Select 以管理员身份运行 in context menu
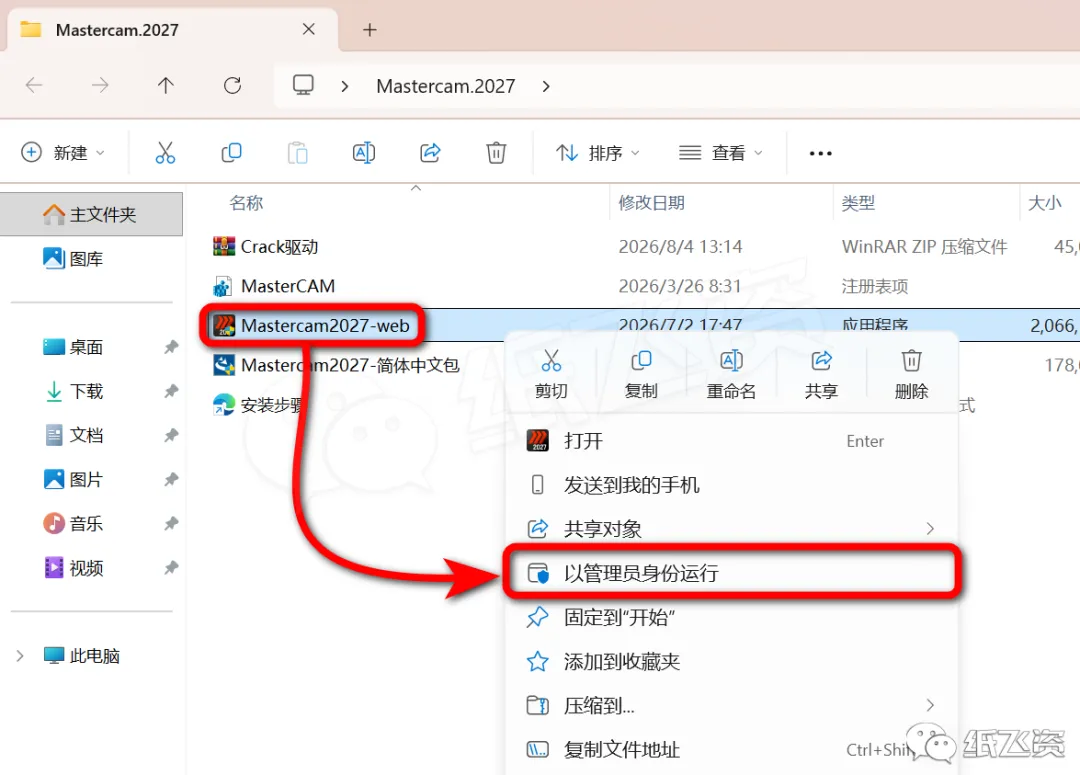Viewport: 1080px width, 775px height. pyautogui.click(x=731, y=572)
